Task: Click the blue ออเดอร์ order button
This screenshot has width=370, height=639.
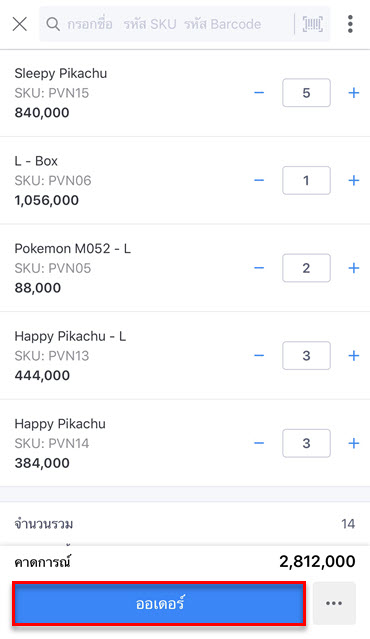Action: [x=159, y=604]
